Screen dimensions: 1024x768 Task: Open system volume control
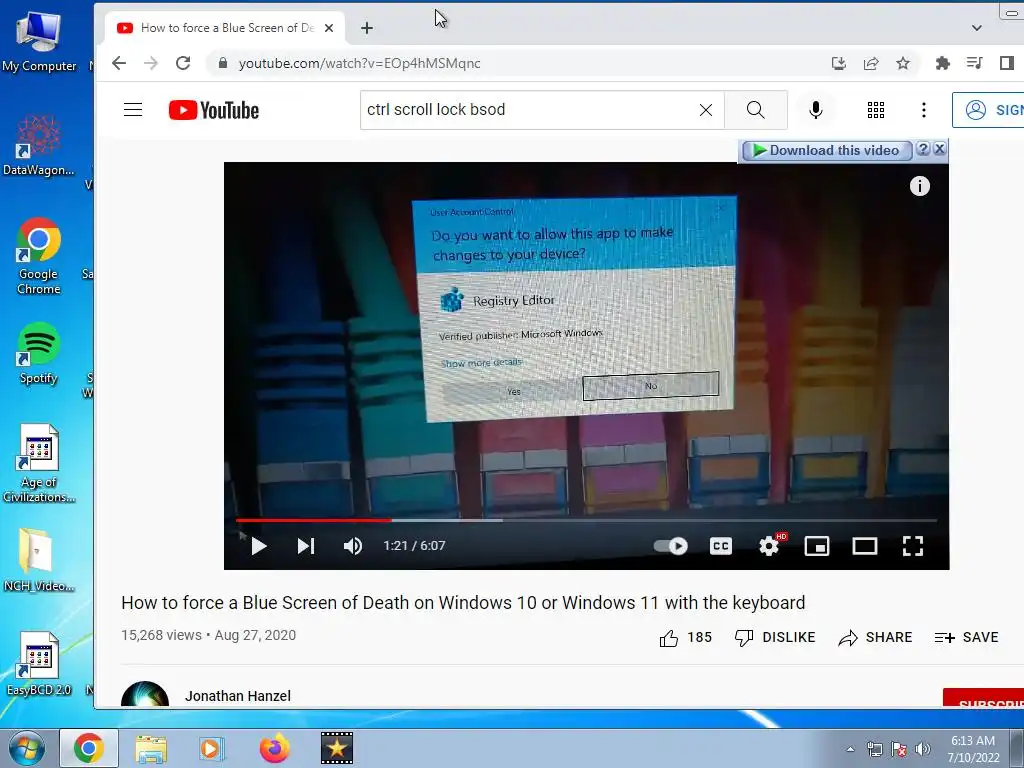923,749
